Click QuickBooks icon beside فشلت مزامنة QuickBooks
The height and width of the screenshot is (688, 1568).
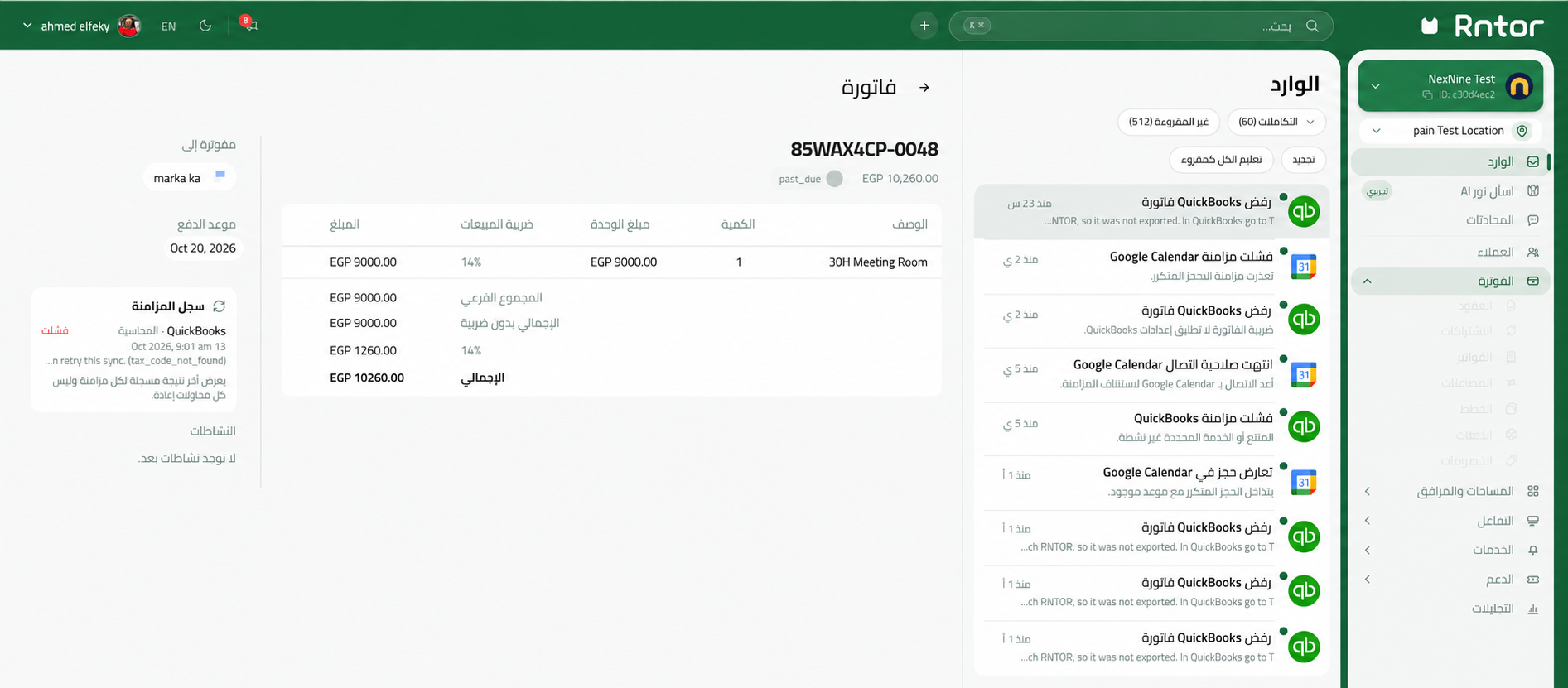[1304, 427]
